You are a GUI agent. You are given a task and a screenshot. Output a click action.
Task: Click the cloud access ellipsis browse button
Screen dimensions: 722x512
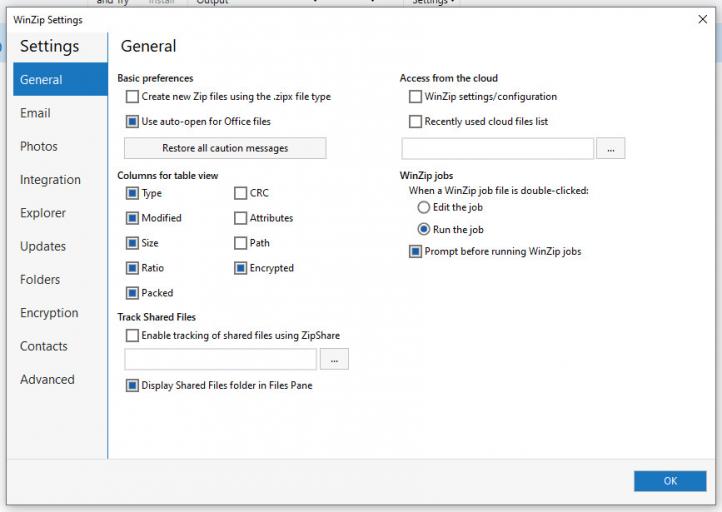click(x=611, y=148)
